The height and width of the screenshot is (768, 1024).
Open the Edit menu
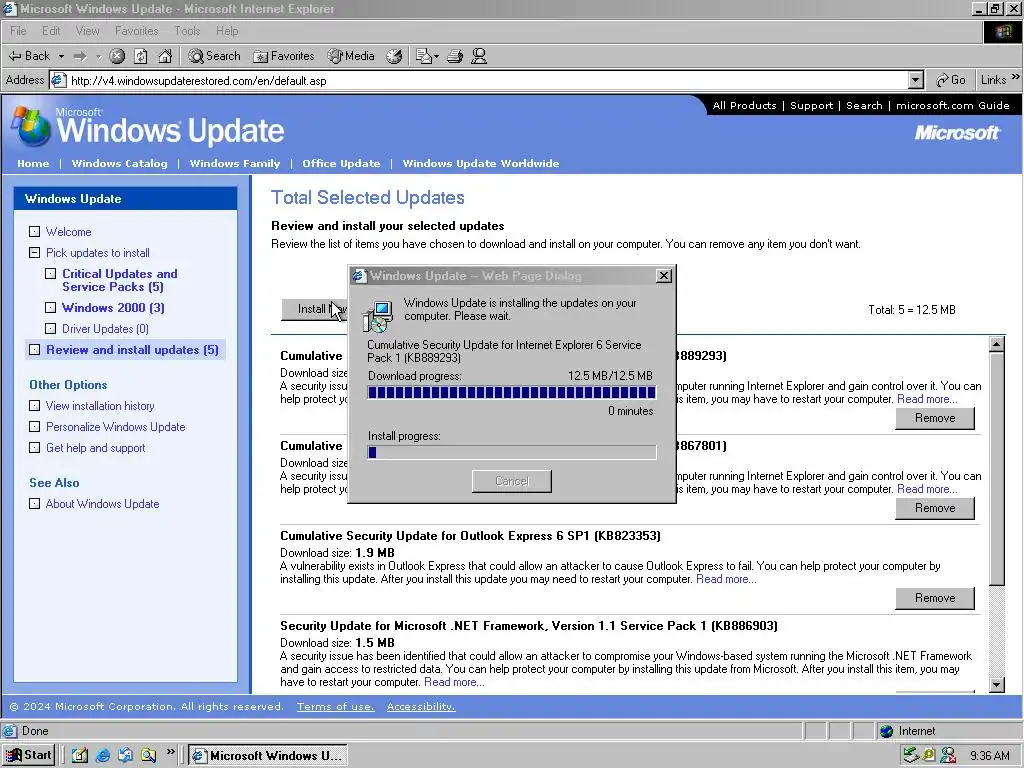pos(50,31)
